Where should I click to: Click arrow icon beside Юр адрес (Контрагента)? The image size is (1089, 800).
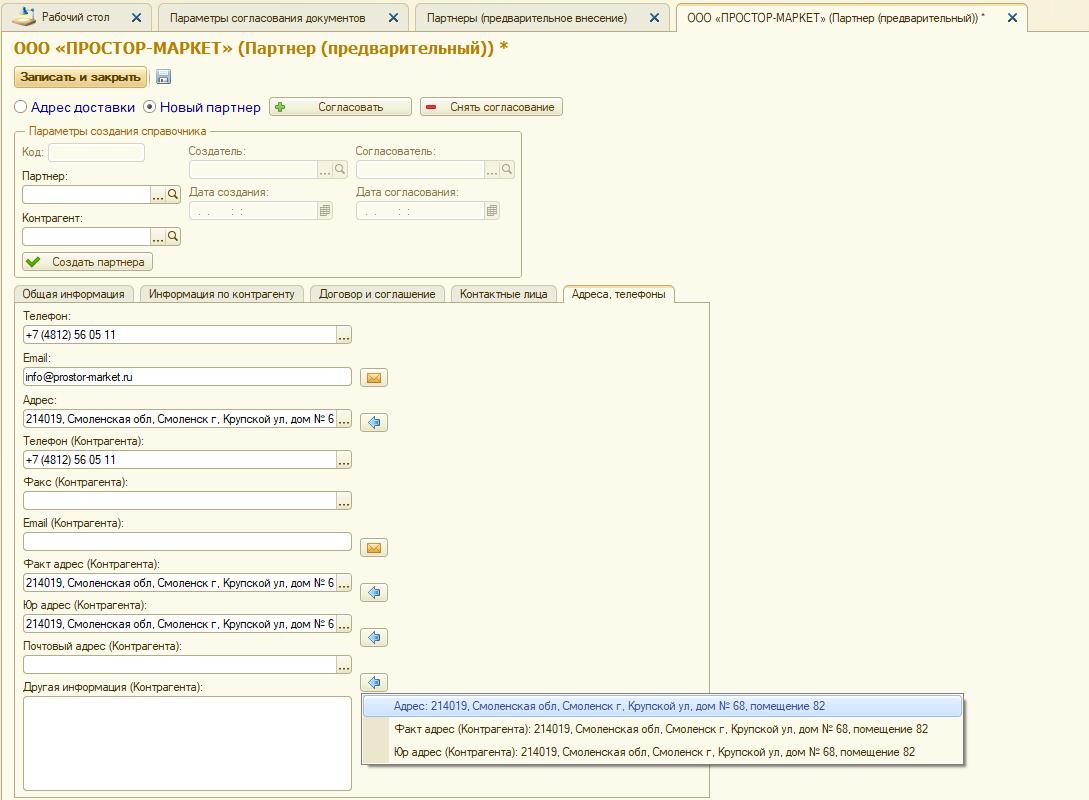click(x=374, y=637)
